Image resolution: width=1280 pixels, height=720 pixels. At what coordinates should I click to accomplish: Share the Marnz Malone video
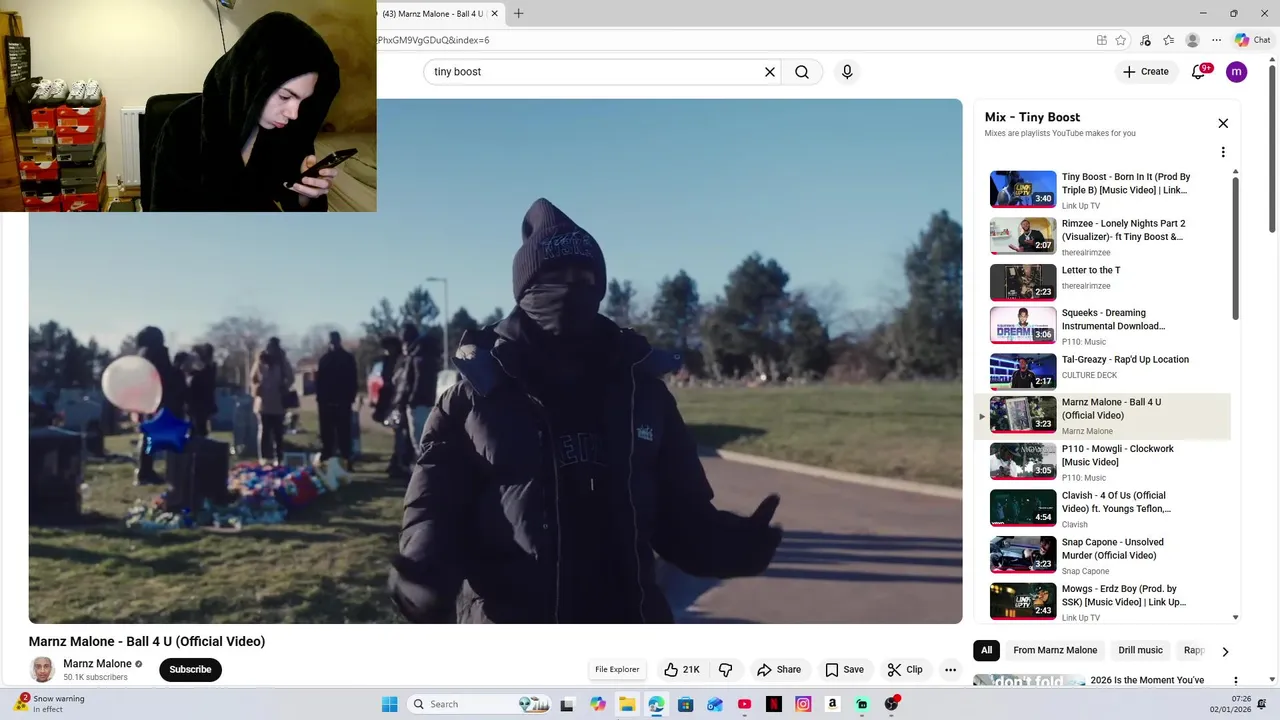(x=779, y=670)
